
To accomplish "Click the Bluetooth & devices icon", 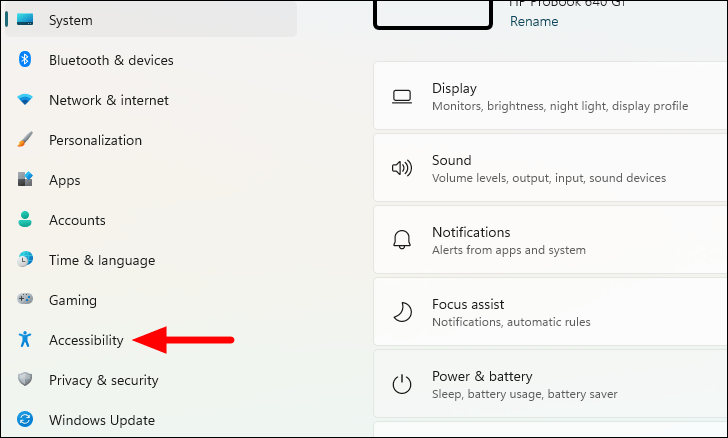I will [26, 60].
